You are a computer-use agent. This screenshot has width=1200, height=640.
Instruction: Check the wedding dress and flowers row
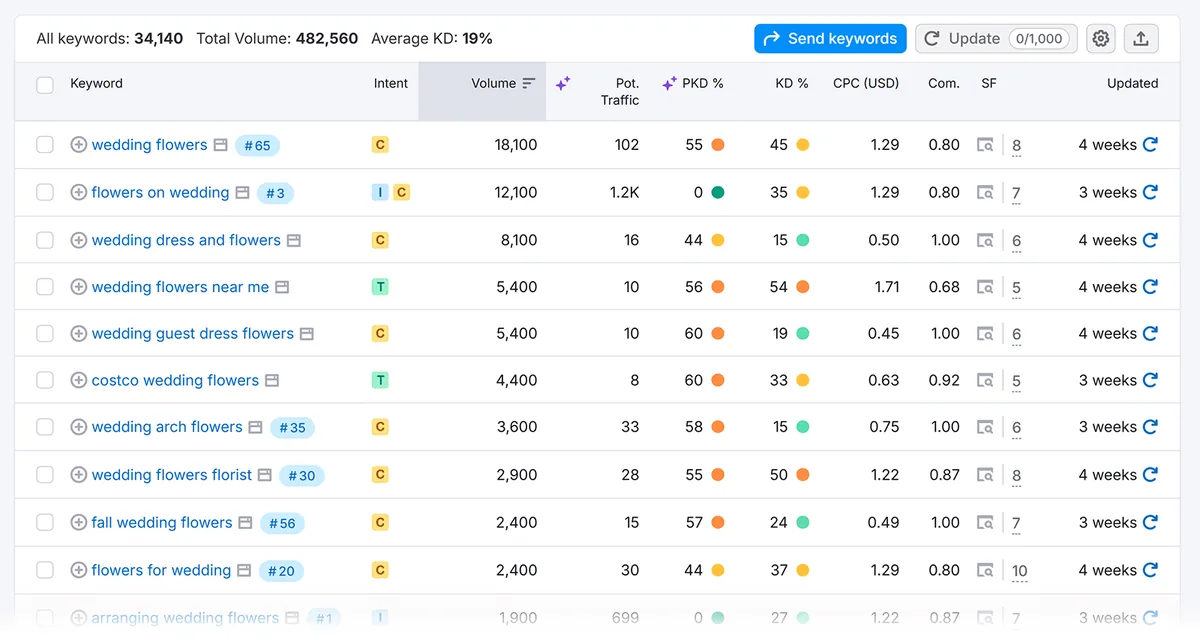[x=45, y=240]
